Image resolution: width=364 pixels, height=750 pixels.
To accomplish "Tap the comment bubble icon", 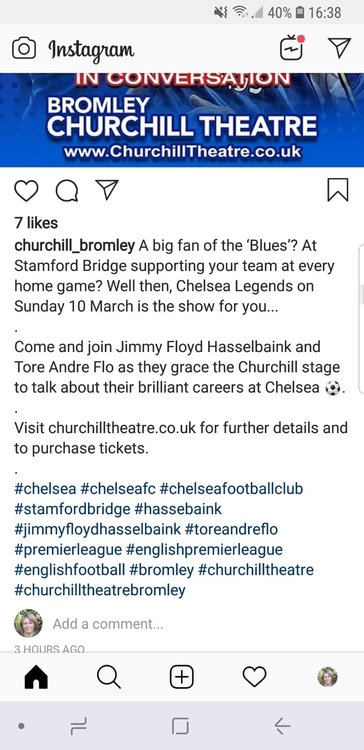I will (66, 191).
